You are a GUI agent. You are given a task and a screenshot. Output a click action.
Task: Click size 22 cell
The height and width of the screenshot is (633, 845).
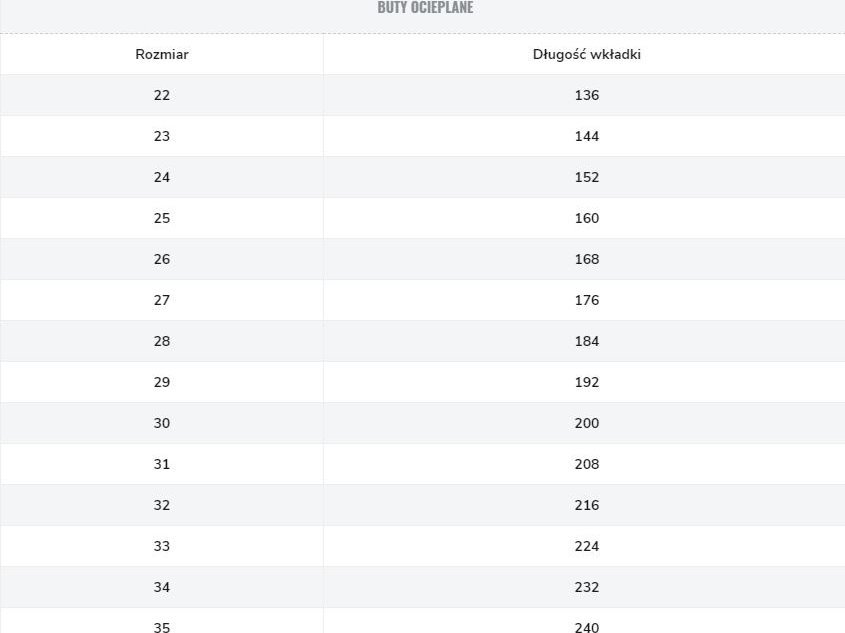click(x=162, y=95)
